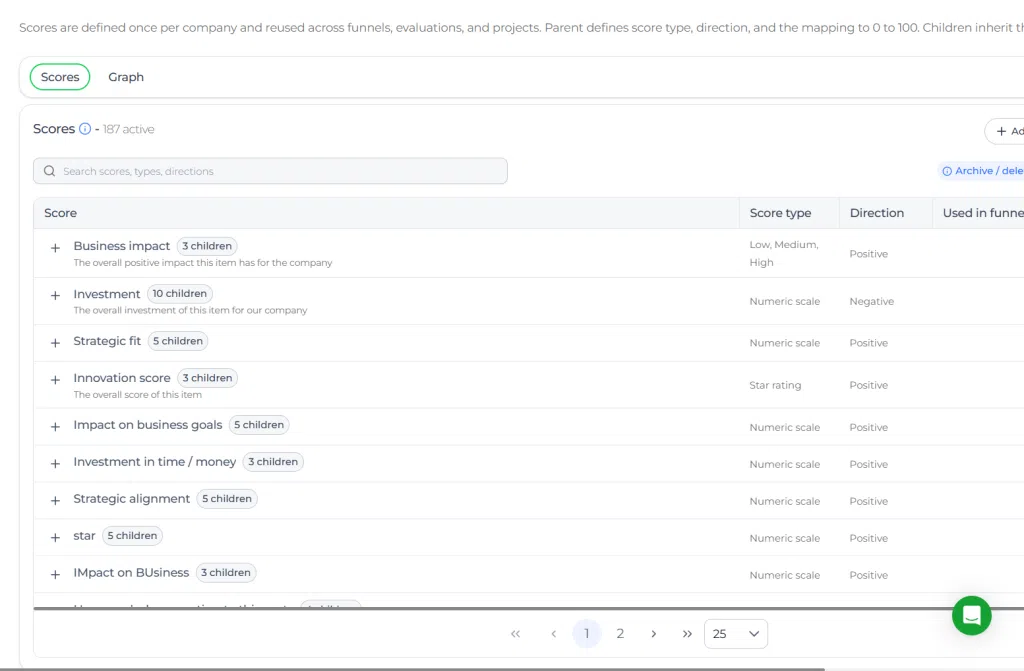
Task: Open the green chat support widget
Action: click(x=971, y=615)
